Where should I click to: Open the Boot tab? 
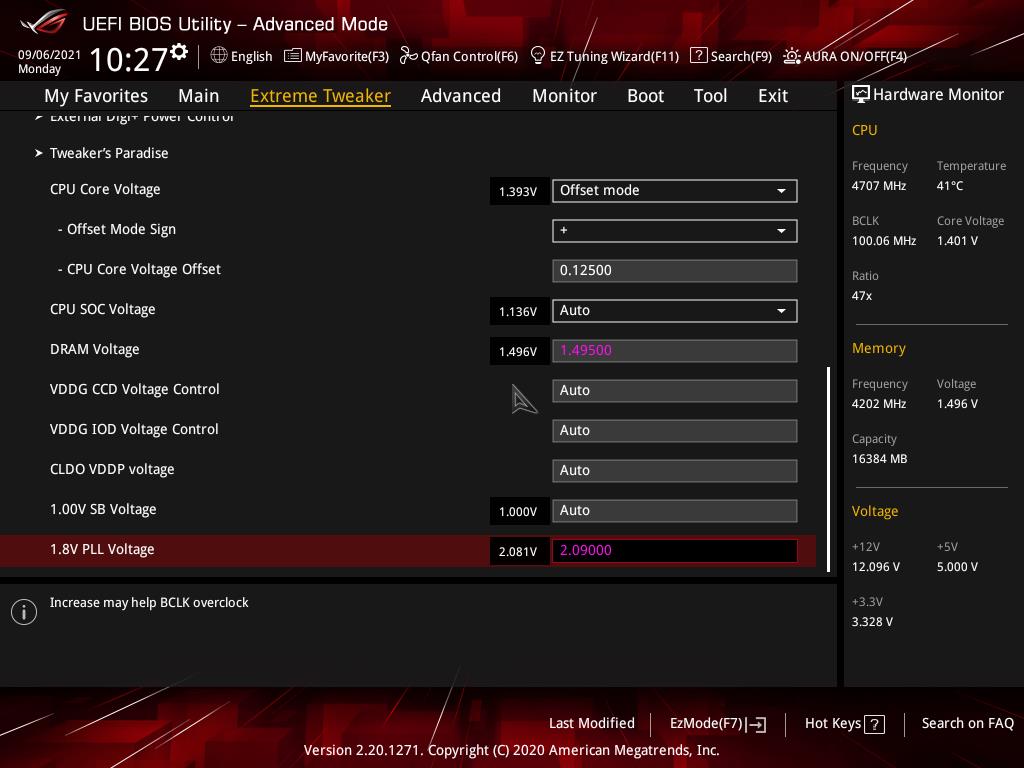[645, 96]
